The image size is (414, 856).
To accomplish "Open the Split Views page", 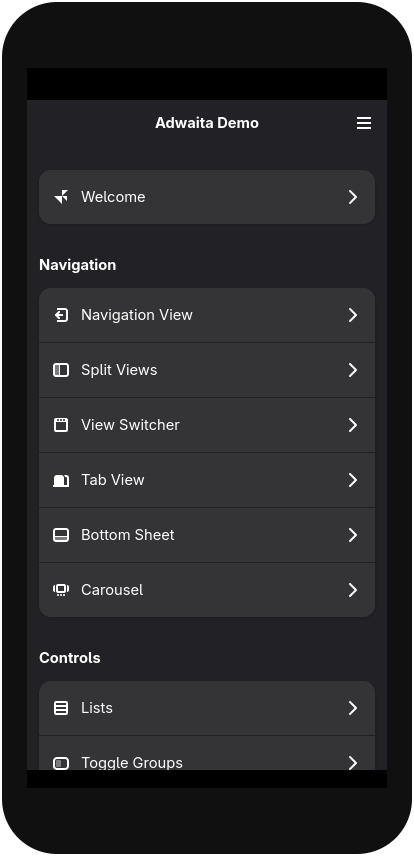I will click(207, 370).
